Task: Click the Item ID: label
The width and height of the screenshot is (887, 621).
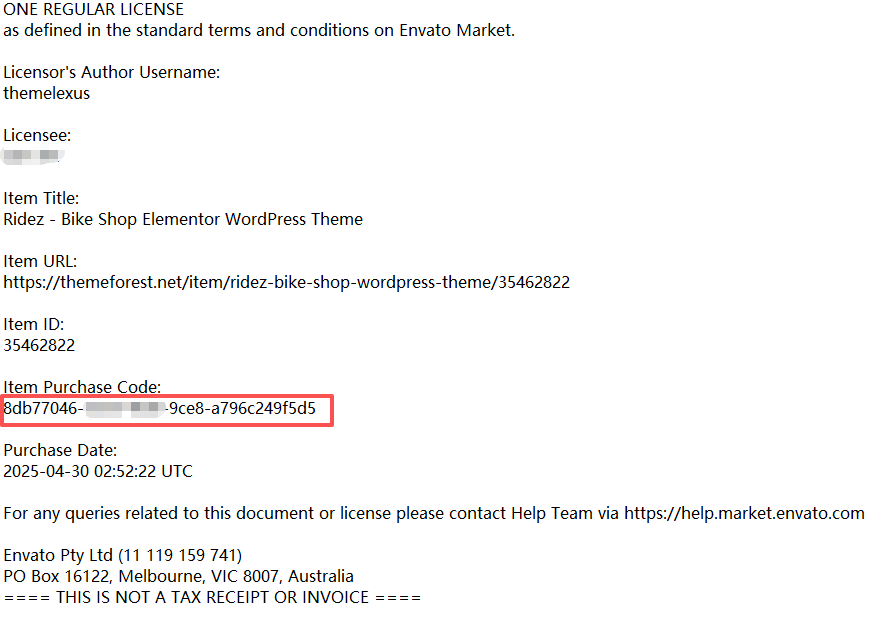Action: coord(33,324)
